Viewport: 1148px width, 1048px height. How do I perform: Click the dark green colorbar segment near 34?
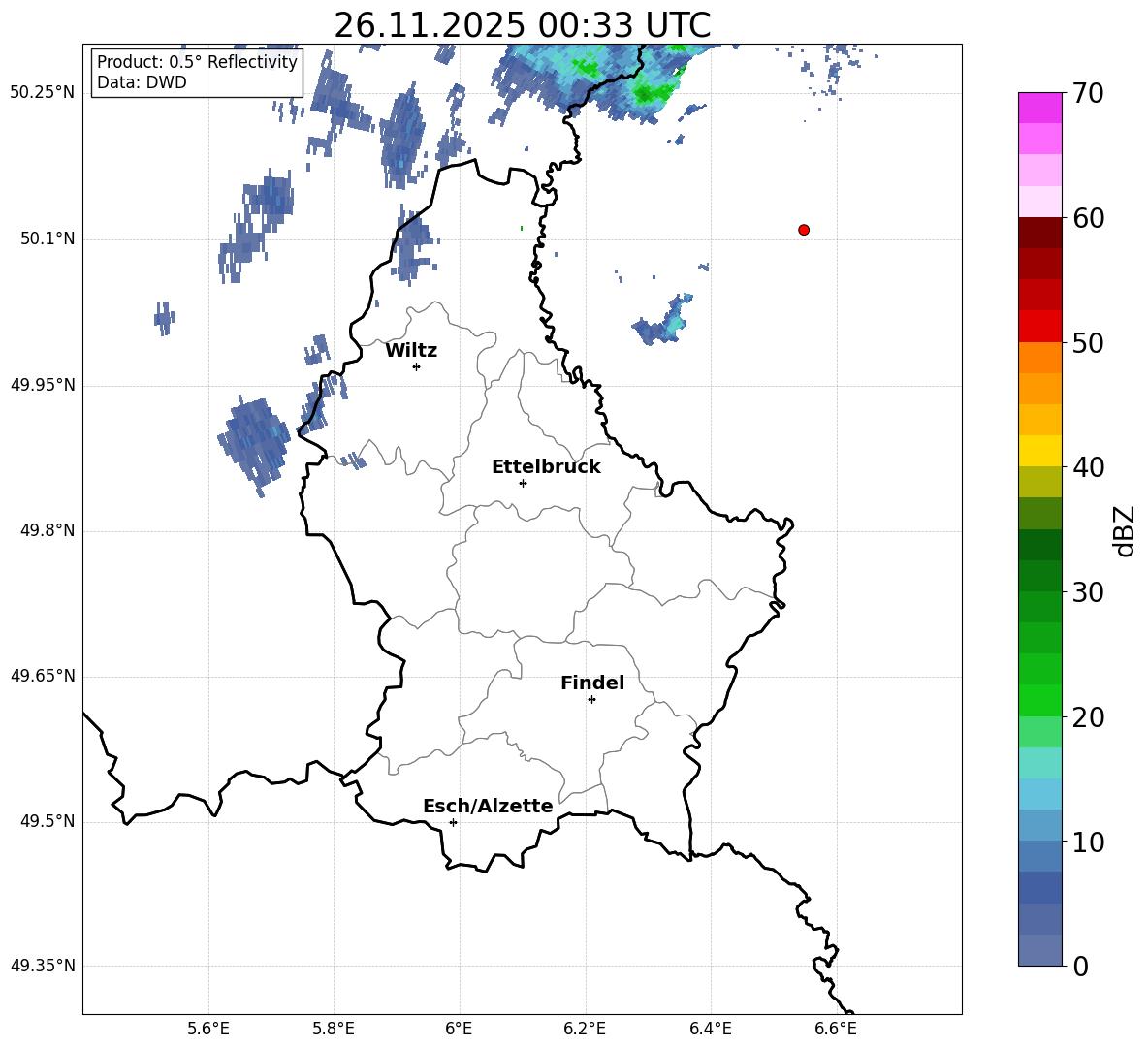coord(1040,545)
